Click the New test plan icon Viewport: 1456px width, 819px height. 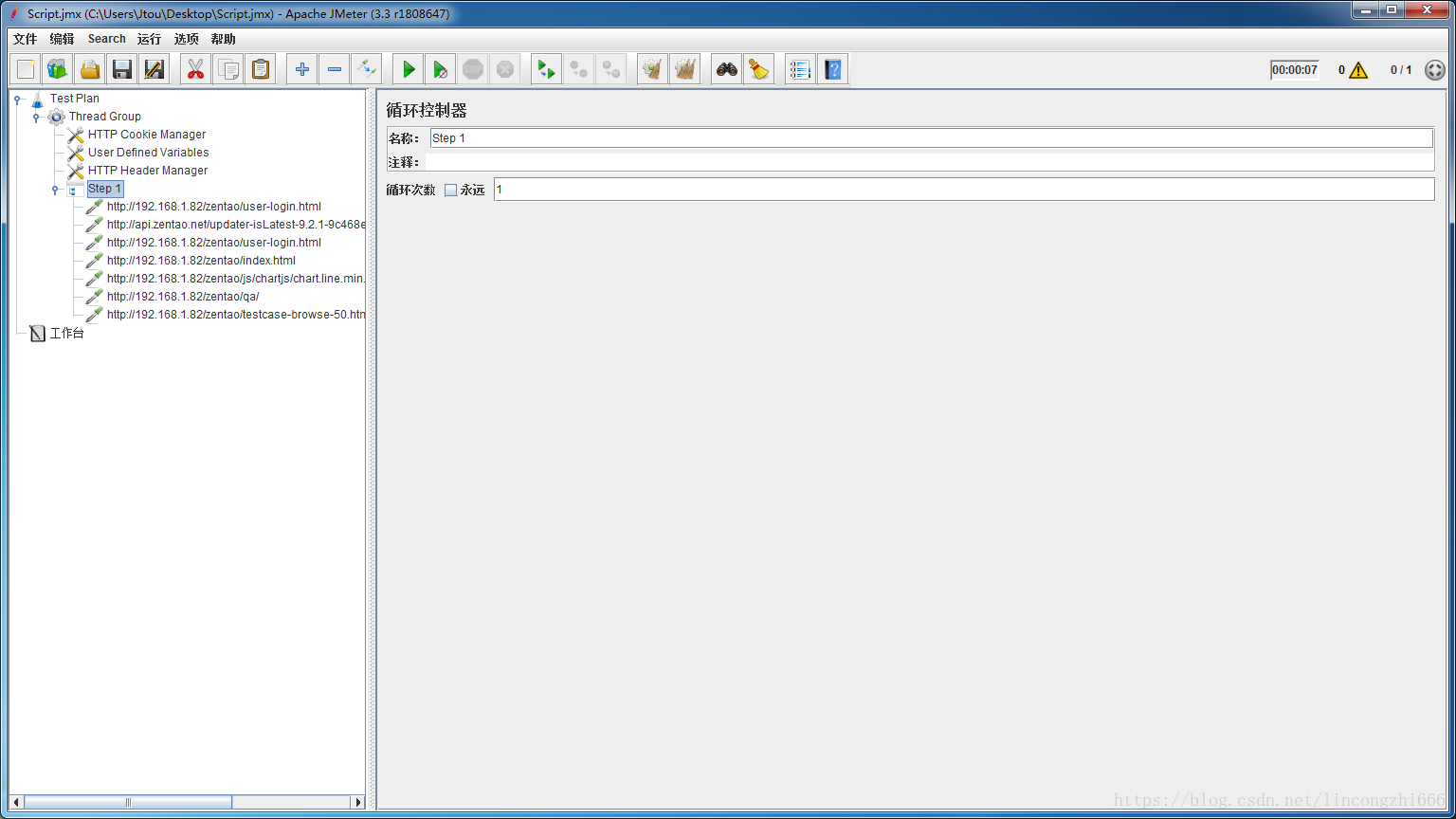pos(26,69)
